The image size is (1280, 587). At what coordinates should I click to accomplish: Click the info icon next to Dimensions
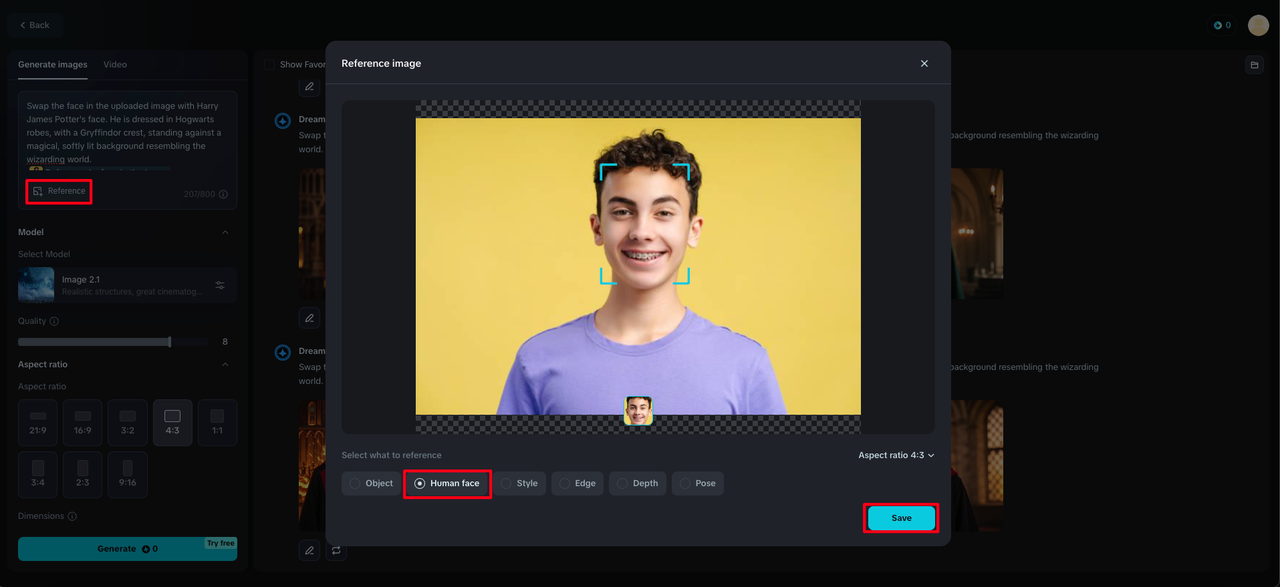(x=72, y=517)
